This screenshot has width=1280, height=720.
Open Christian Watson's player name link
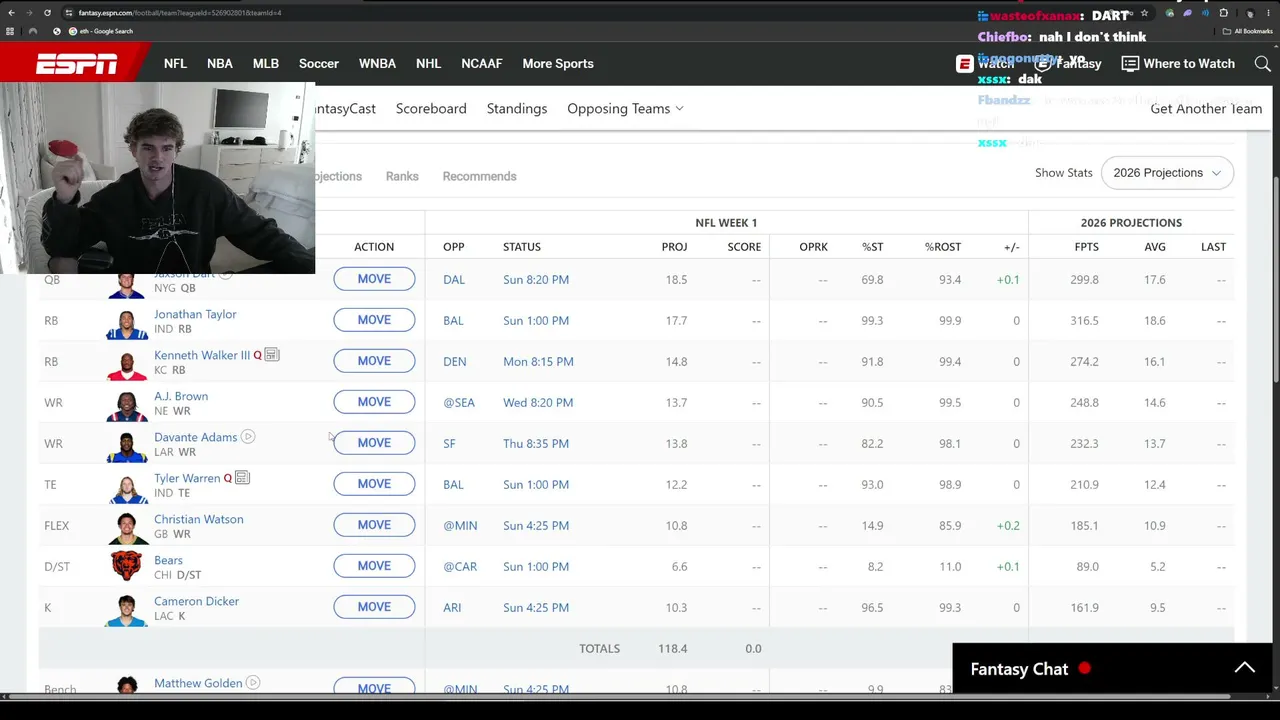199,519
